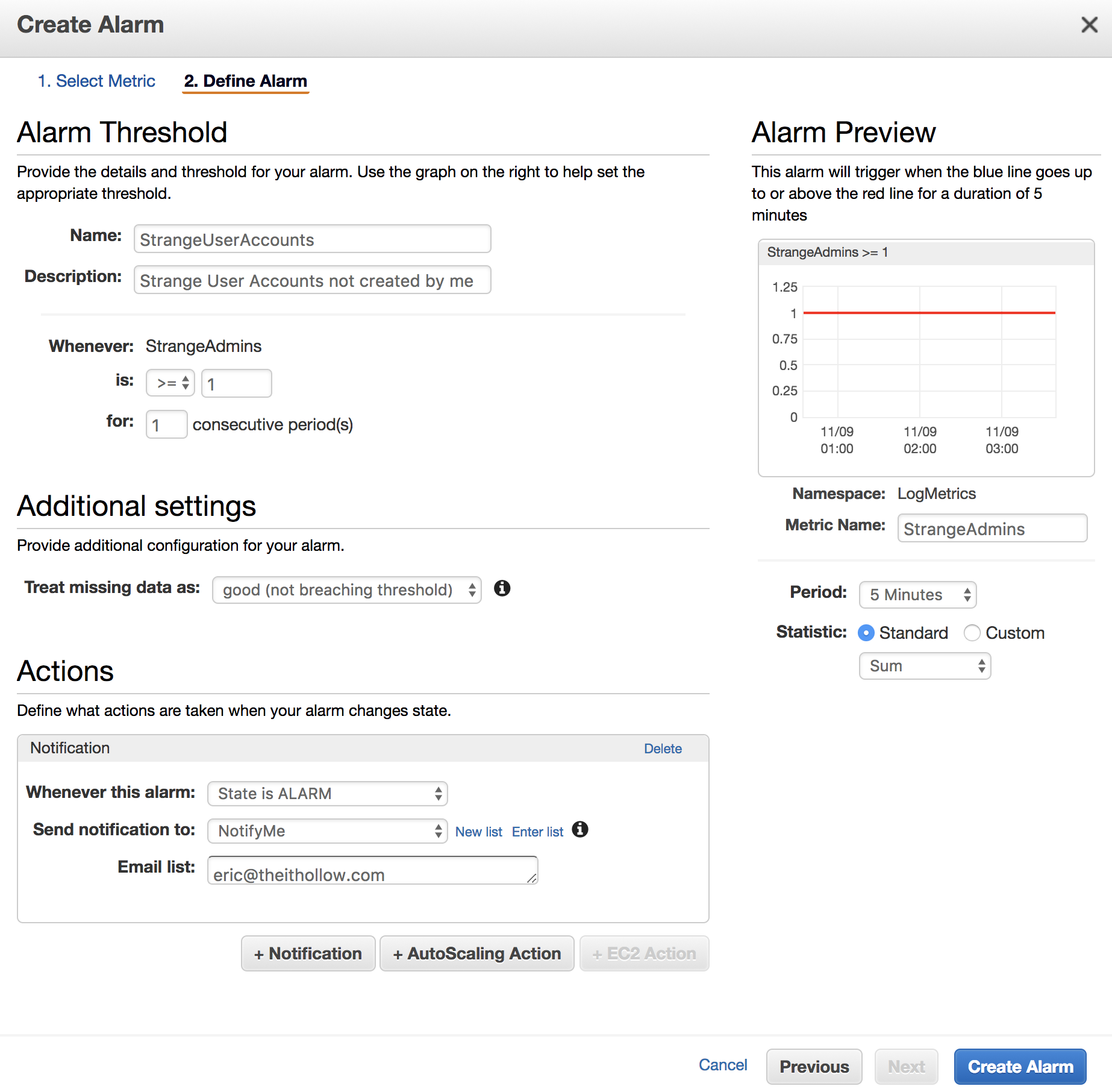The width and height of the screenshot is (1112, 1092).
Task: Click info icon beside Treat missing data
Action: coord(502,588)
